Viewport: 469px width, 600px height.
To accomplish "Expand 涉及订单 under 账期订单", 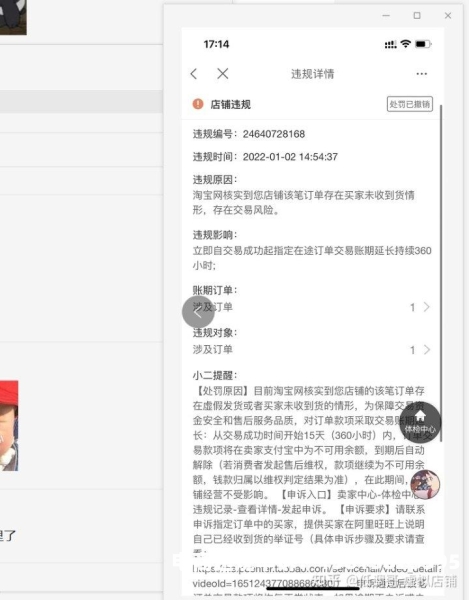I will point(311,307).
